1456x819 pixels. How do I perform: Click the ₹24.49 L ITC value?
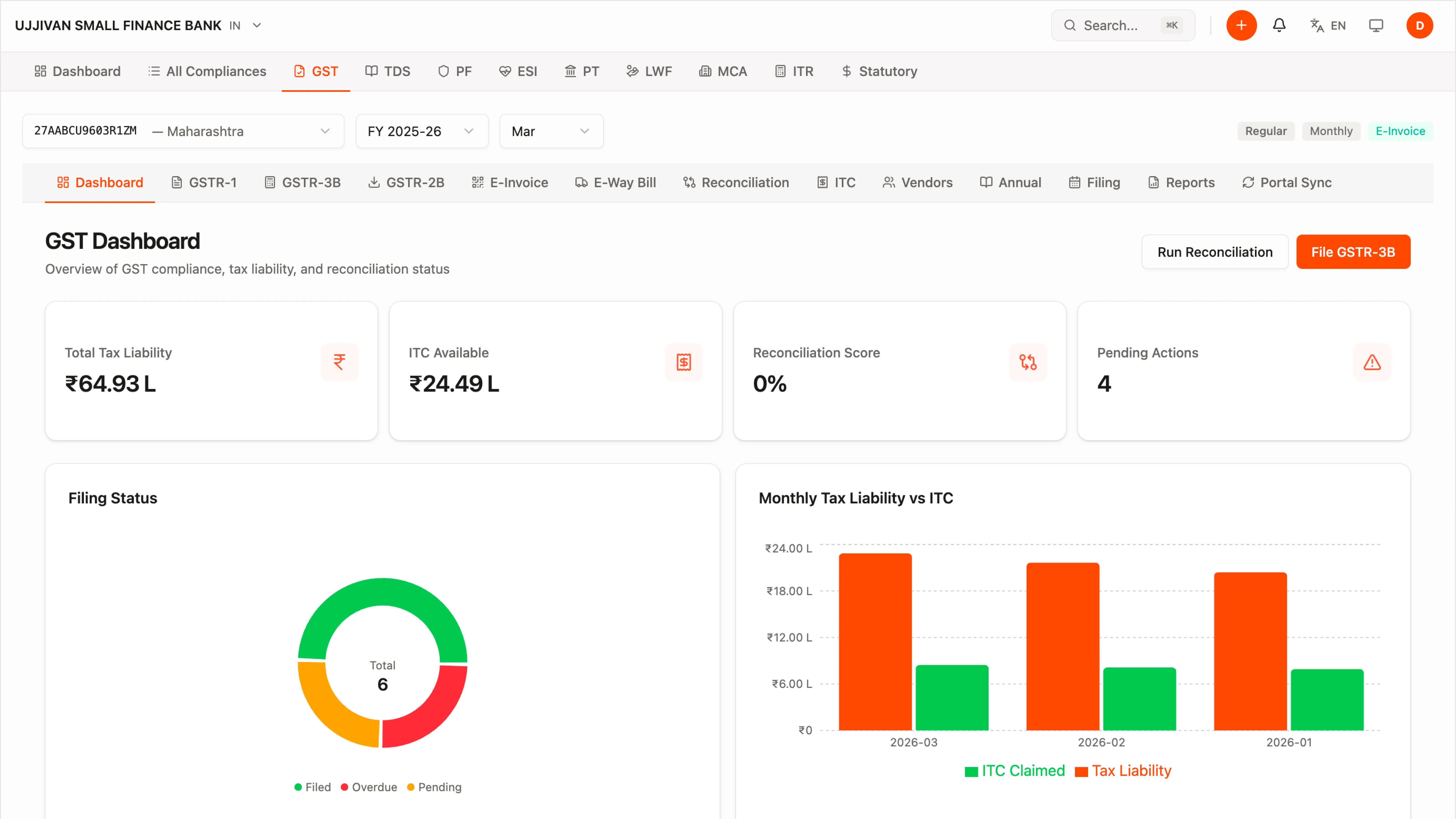454,384
